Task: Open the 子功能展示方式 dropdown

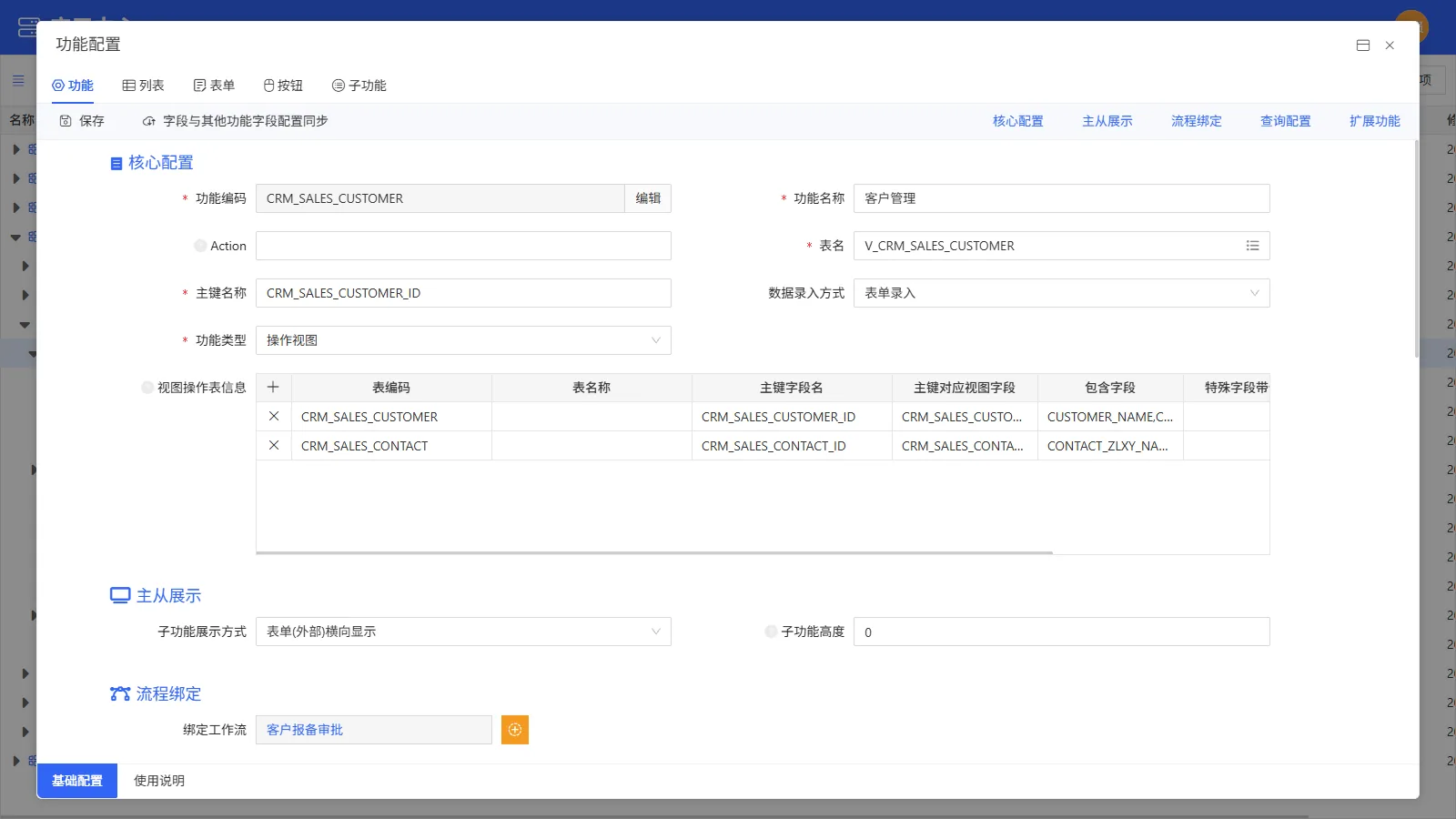Action: coord(463,632)
